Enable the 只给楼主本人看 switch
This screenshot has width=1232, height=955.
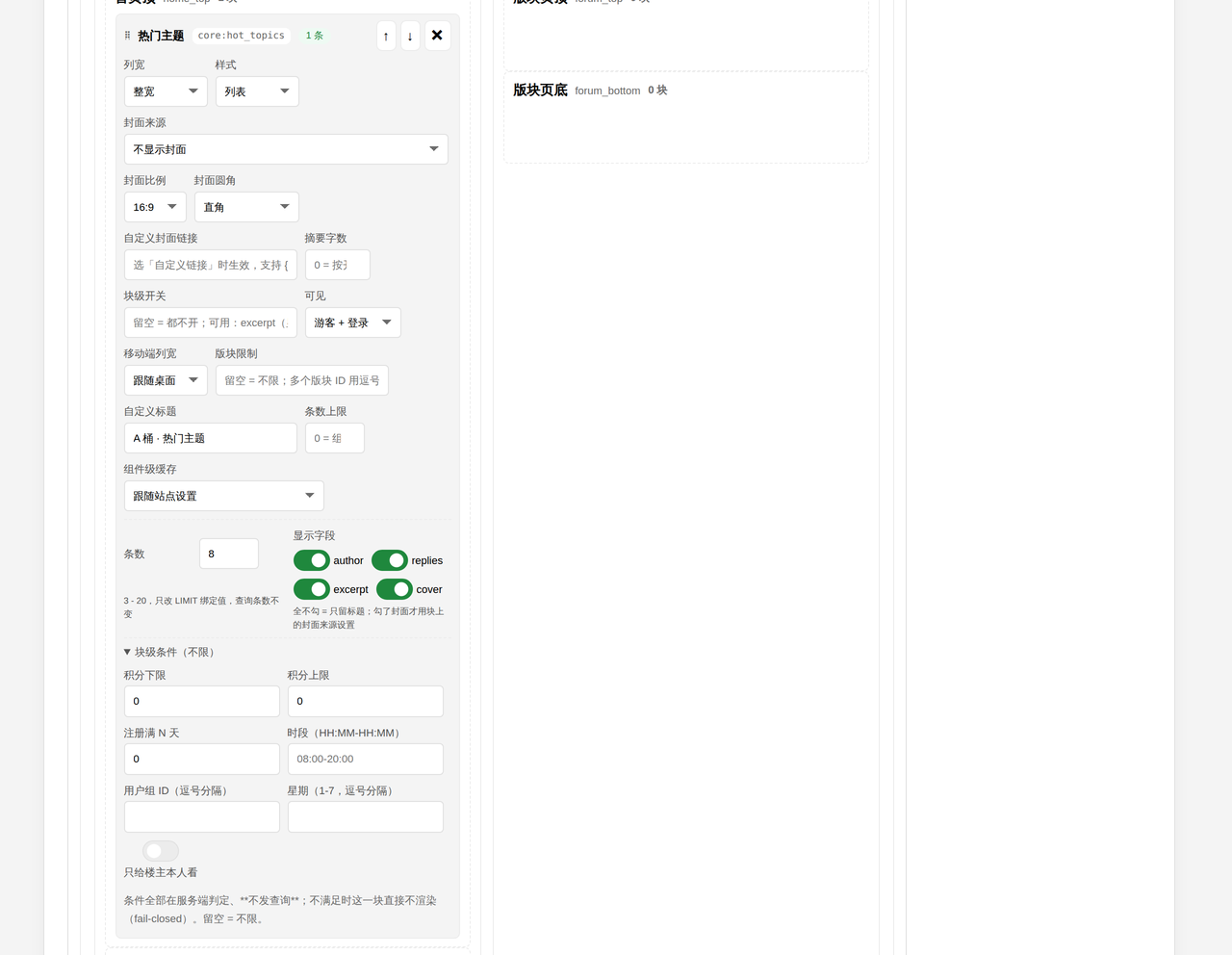pos(161,851)
